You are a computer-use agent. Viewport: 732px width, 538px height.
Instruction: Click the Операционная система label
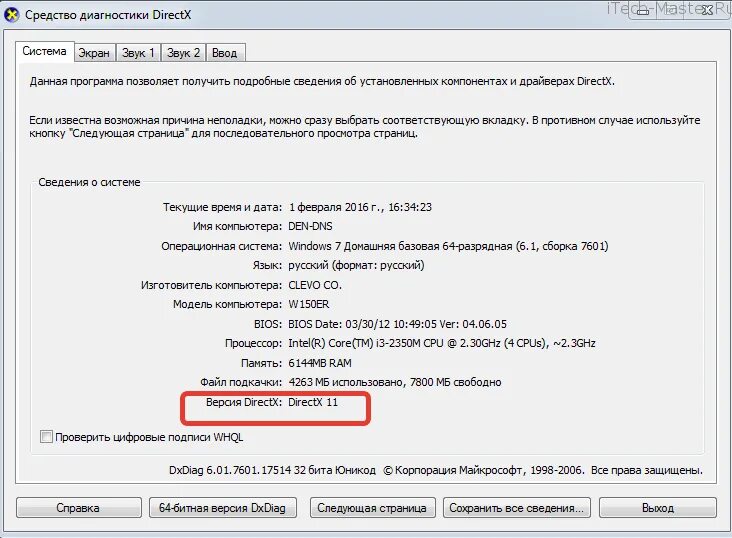coord(222,246)
